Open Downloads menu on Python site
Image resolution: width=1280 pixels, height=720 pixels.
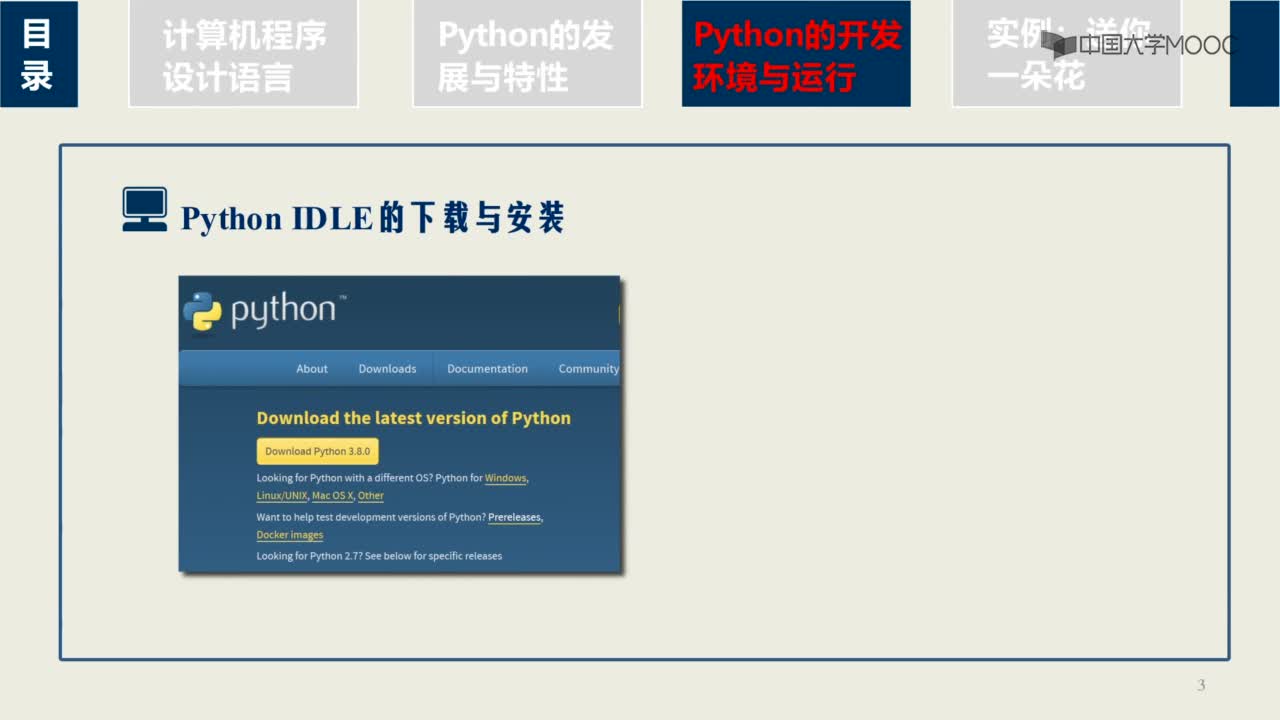[x=387, y=369]
